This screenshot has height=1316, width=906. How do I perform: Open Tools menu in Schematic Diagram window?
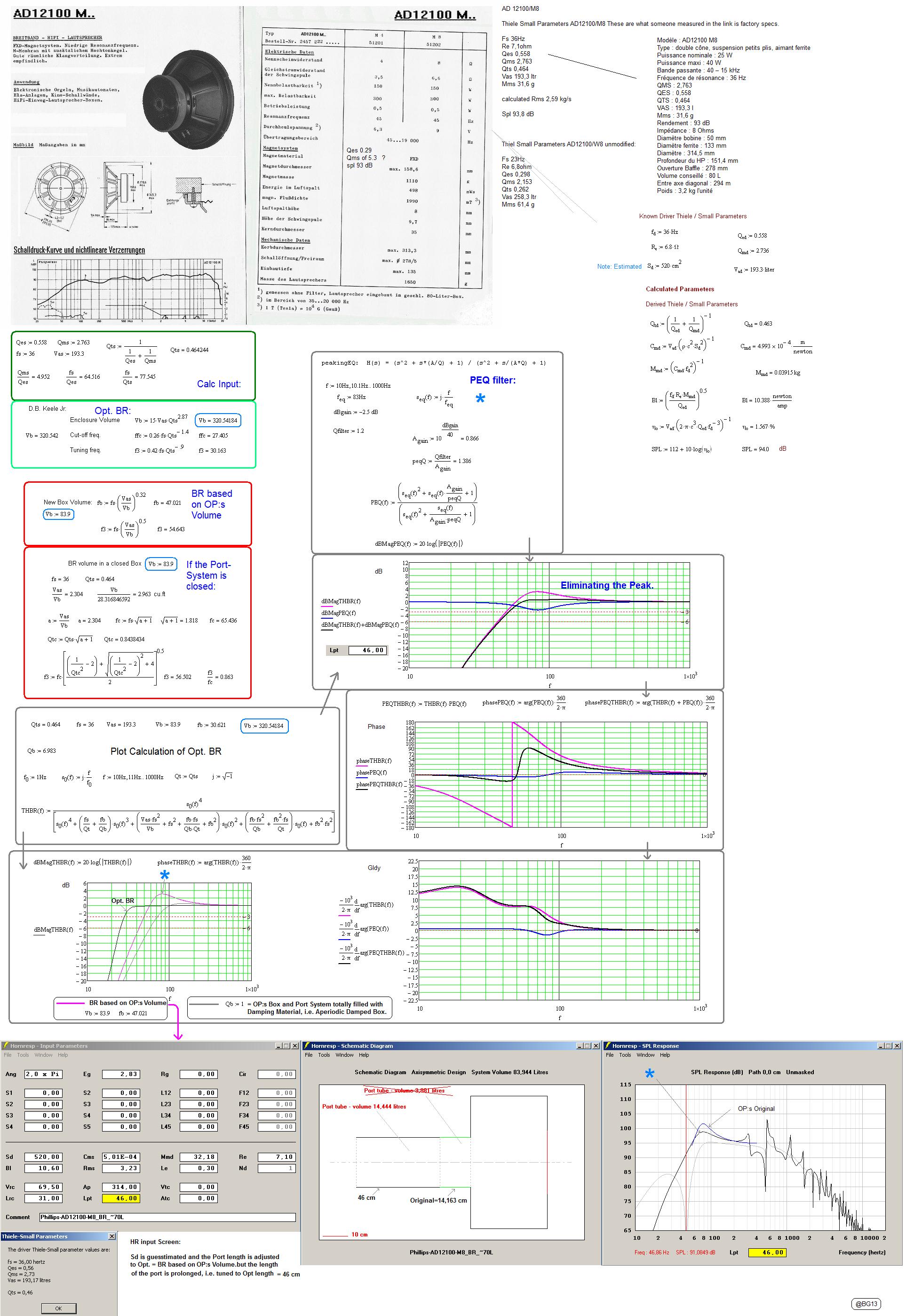tap(324, 1055)
